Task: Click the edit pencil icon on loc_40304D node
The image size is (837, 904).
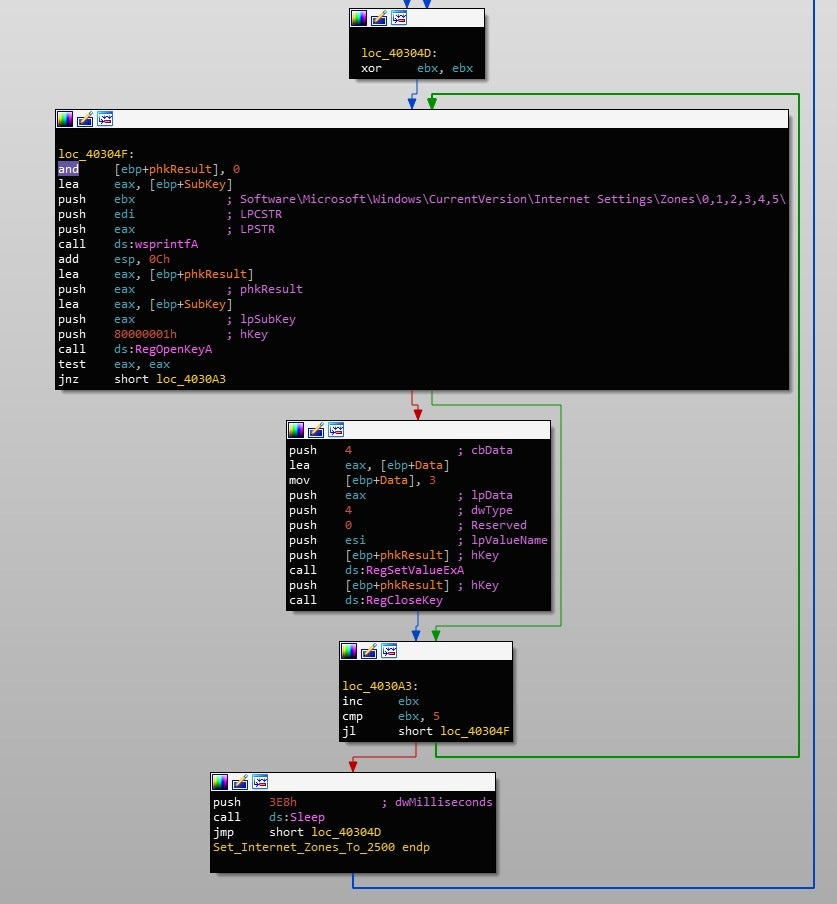Action: tap(379, 18)
